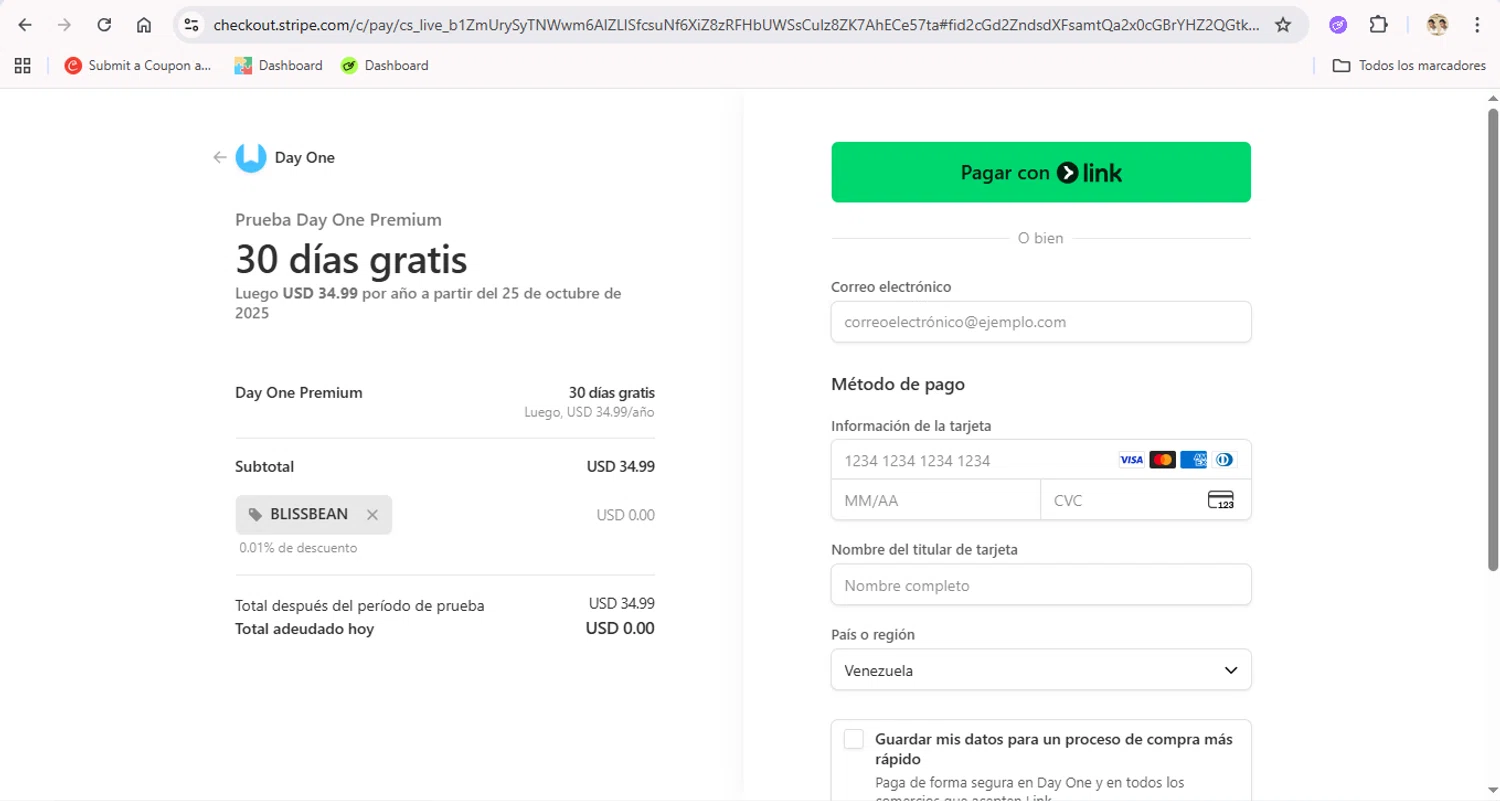Screen dimensions: 1500x801
Task: Open the first Dashboard bookmark
Action: (278, 65)
